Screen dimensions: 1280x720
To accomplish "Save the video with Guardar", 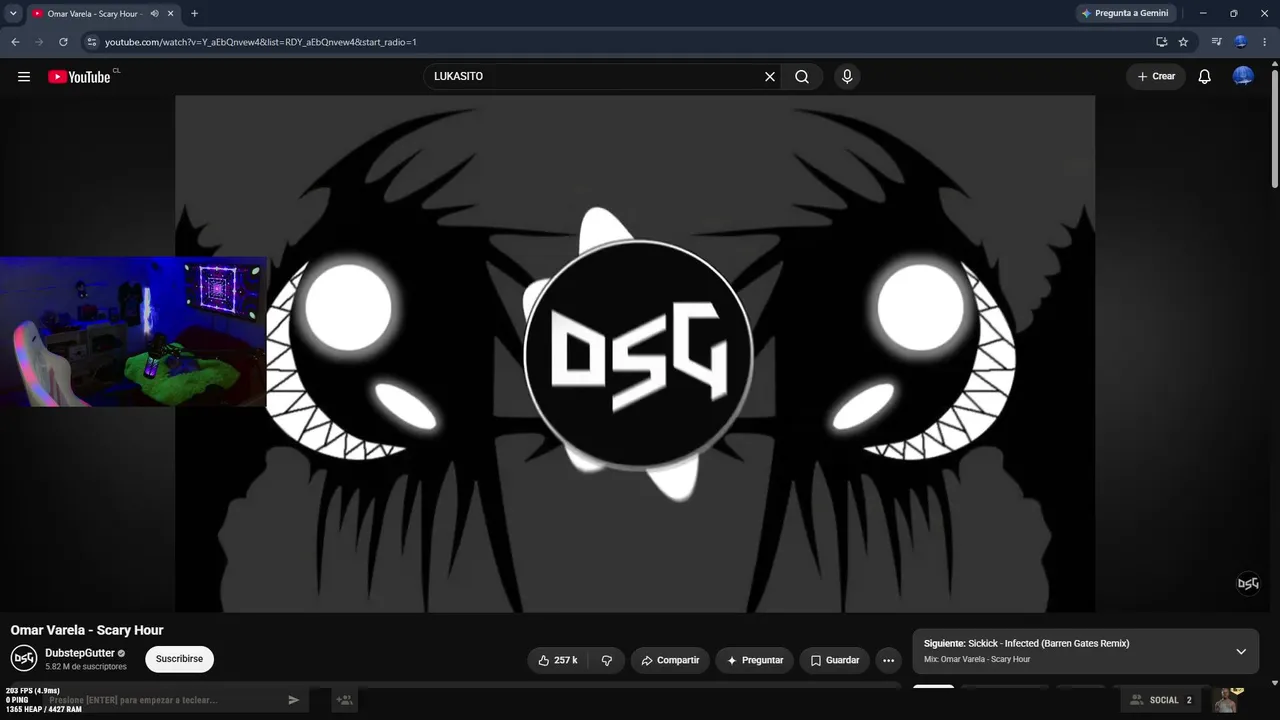I will pos(835,660).
